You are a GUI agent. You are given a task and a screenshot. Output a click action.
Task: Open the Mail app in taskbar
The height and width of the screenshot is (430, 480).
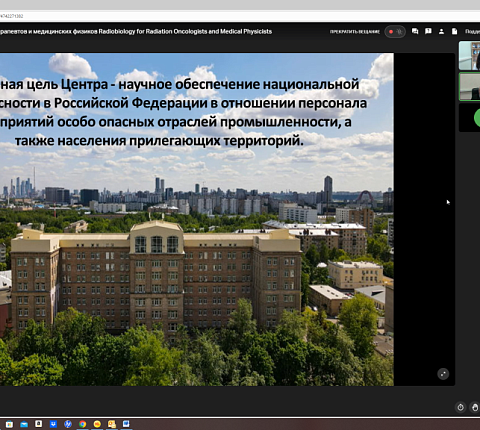(24, 424)
